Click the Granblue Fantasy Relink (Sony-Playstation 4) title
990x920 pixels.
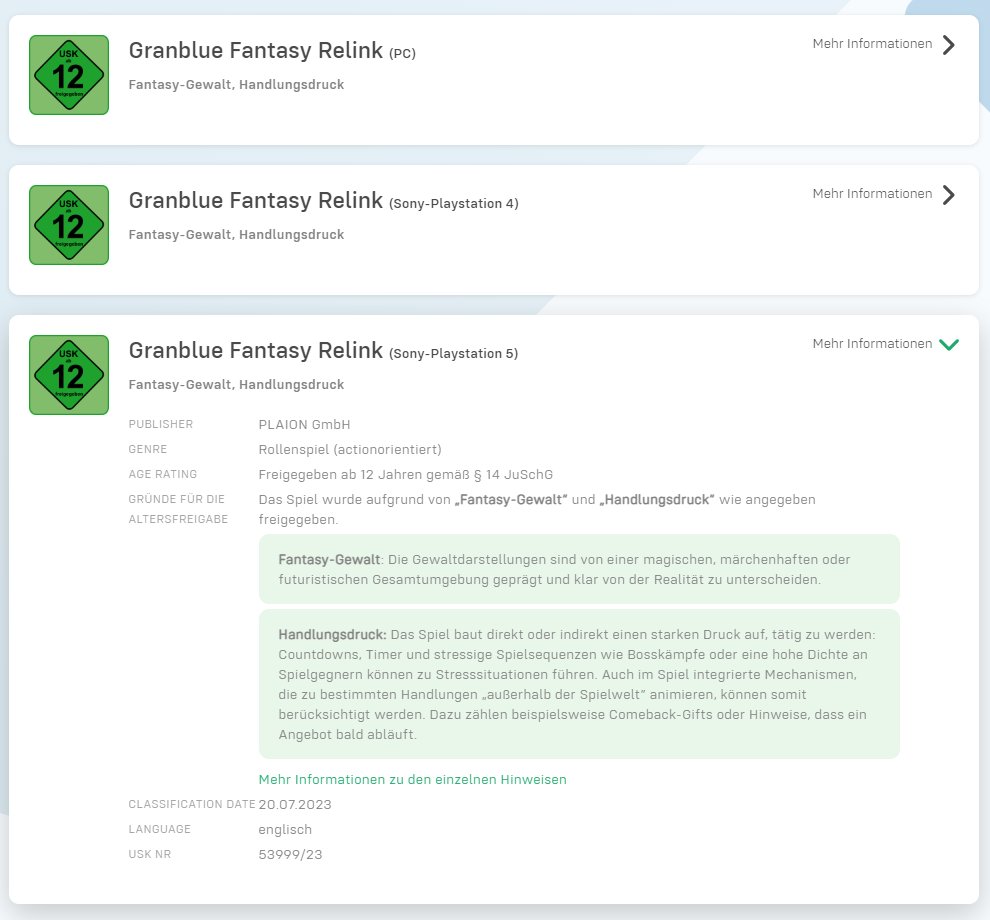323,201
